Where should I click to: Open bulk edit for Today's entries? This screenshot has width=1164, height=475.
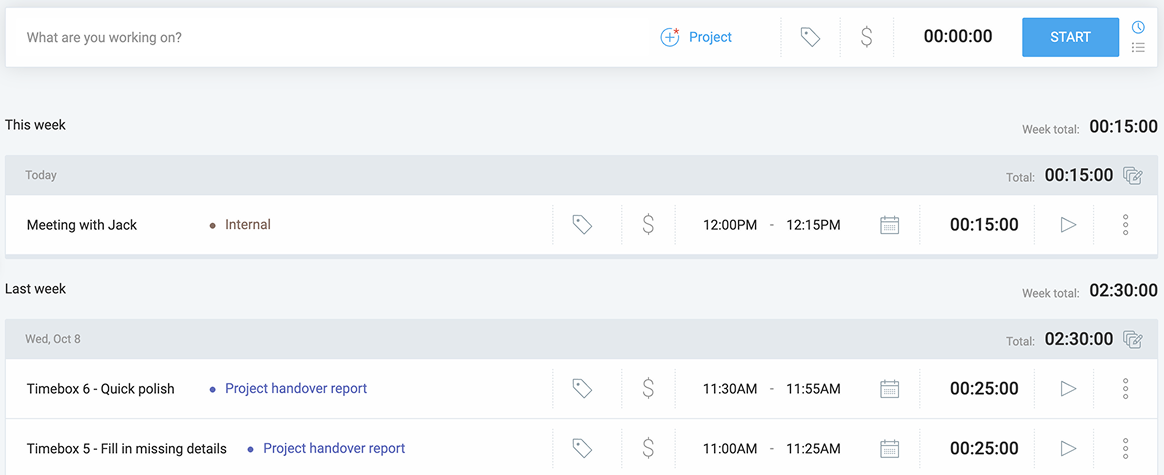(x=1133, y=176)
